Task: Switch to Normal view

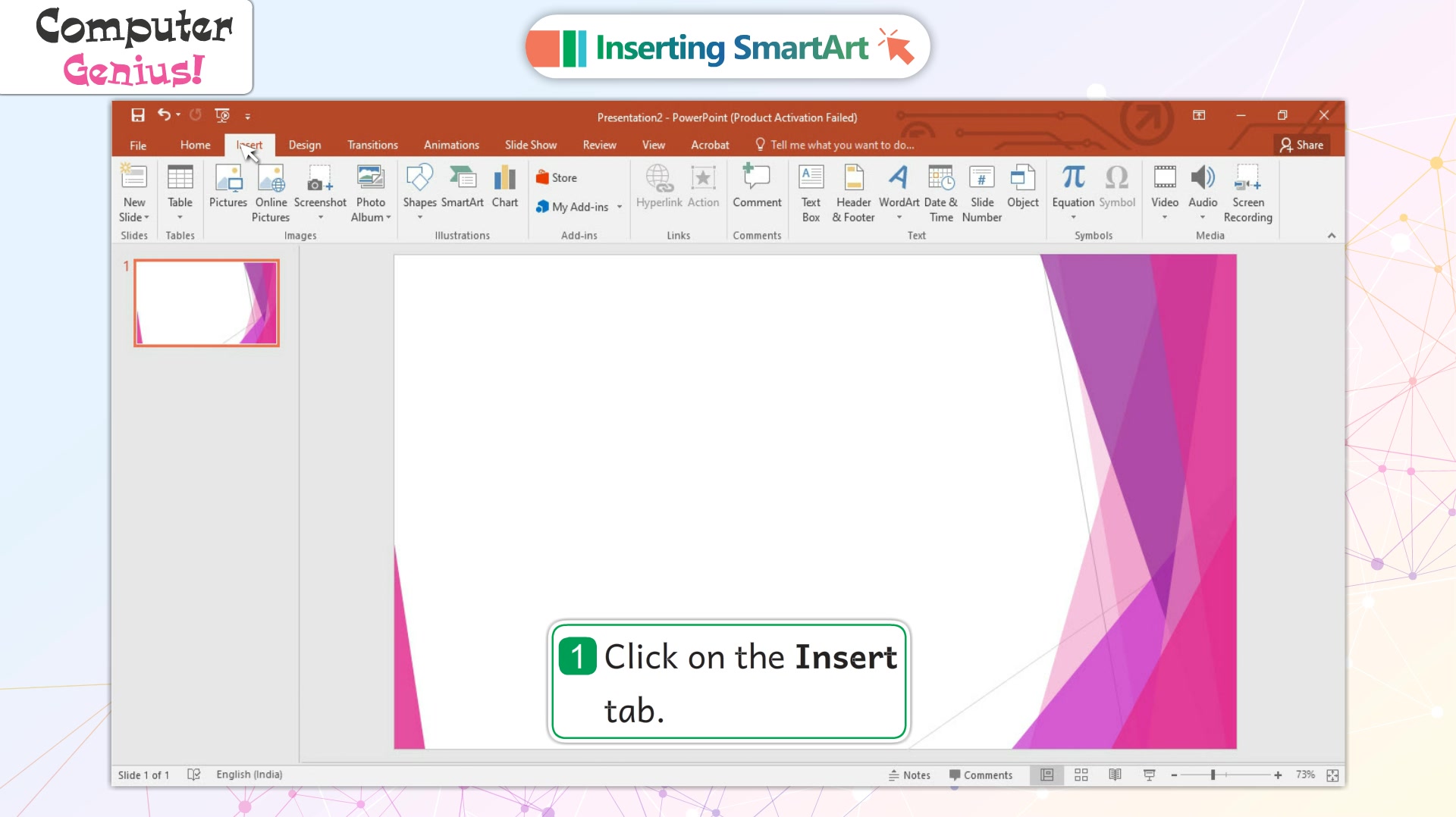Action: pyautogui.click(x=1047, y=775)
